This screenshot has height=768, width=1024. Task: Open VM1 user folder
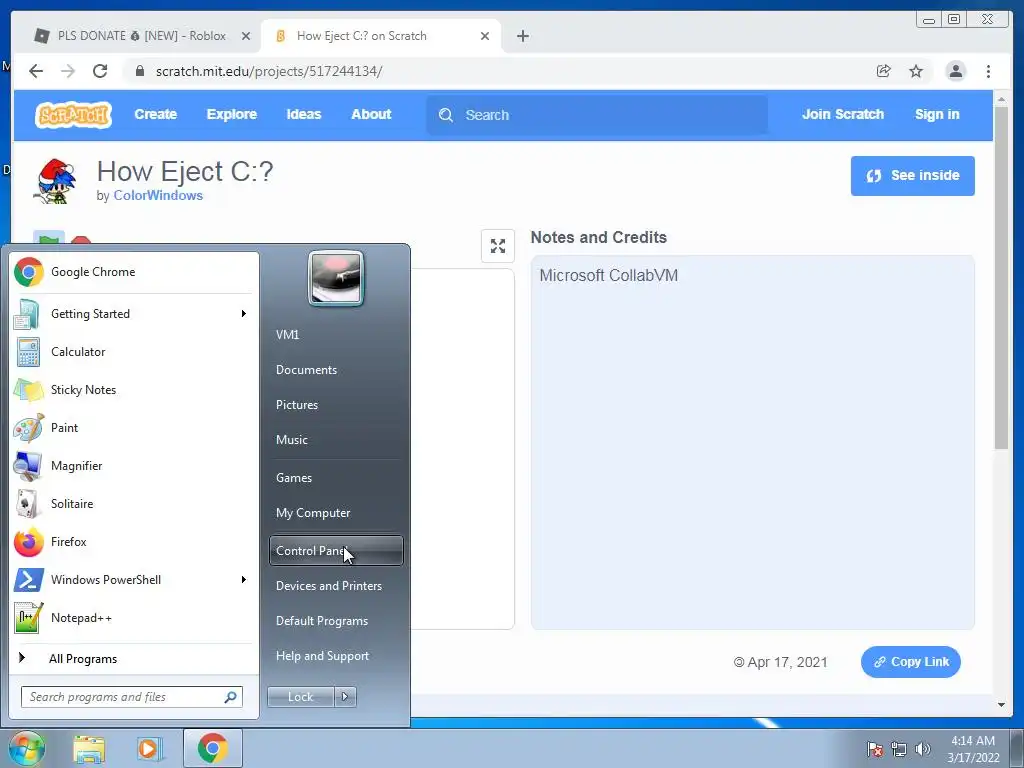click(x=336, y=334)
